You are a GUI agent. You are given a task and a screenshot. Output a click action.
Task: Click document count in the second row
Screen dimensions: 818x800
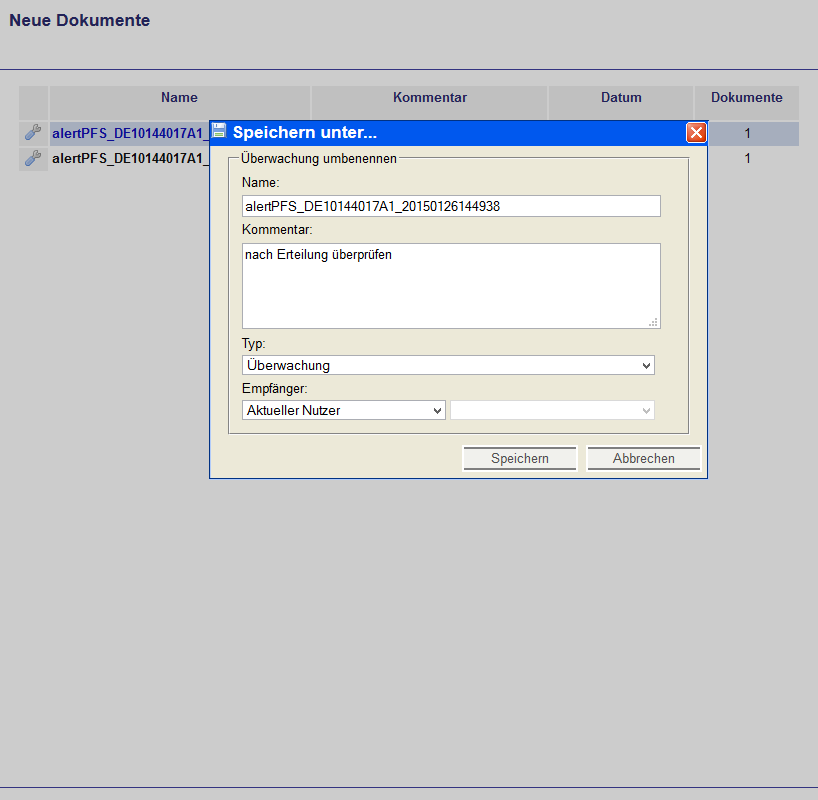(x=747, y=158)
